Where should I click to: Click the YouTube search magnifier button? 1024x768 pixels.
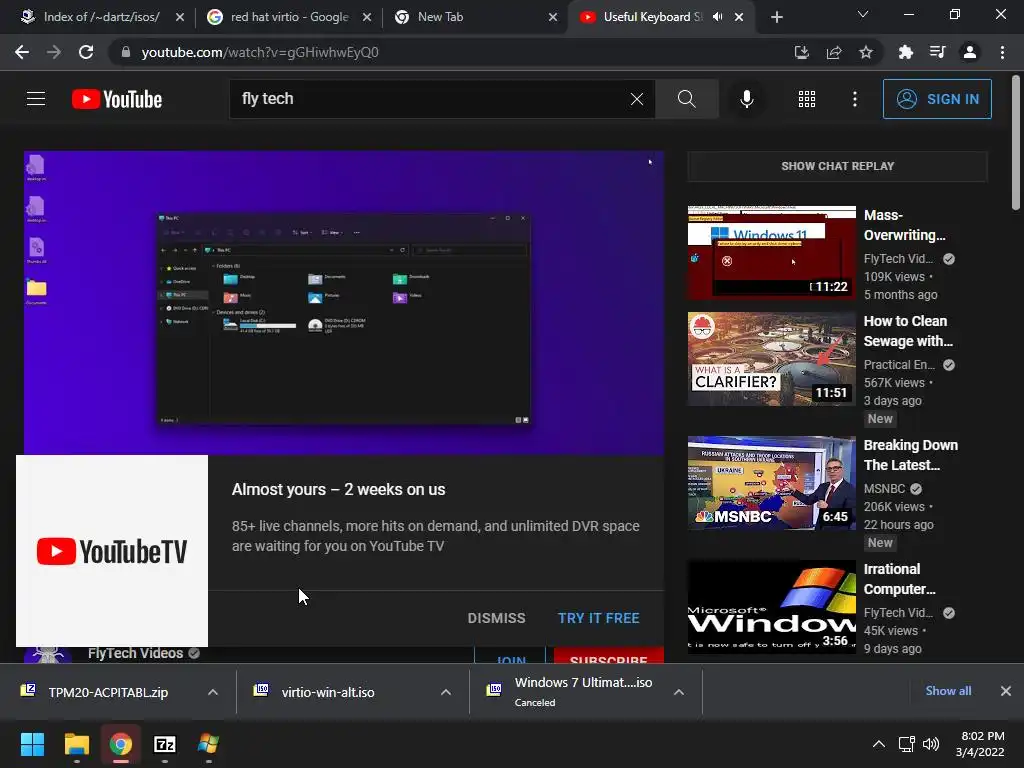click(686, 99)
